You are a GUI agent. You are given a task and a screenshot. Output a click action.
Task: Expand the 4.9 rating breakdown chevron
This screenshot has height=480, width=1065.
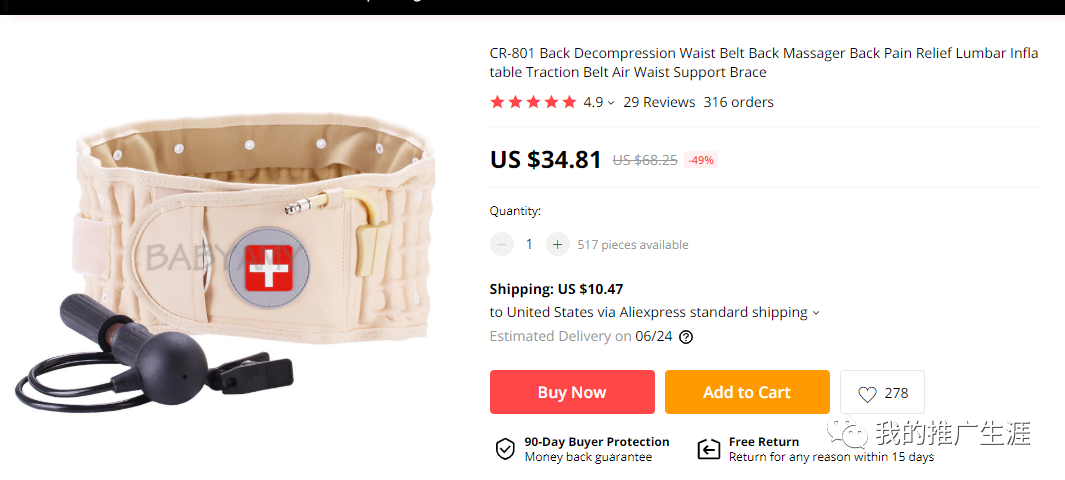(x=611, y=103)
